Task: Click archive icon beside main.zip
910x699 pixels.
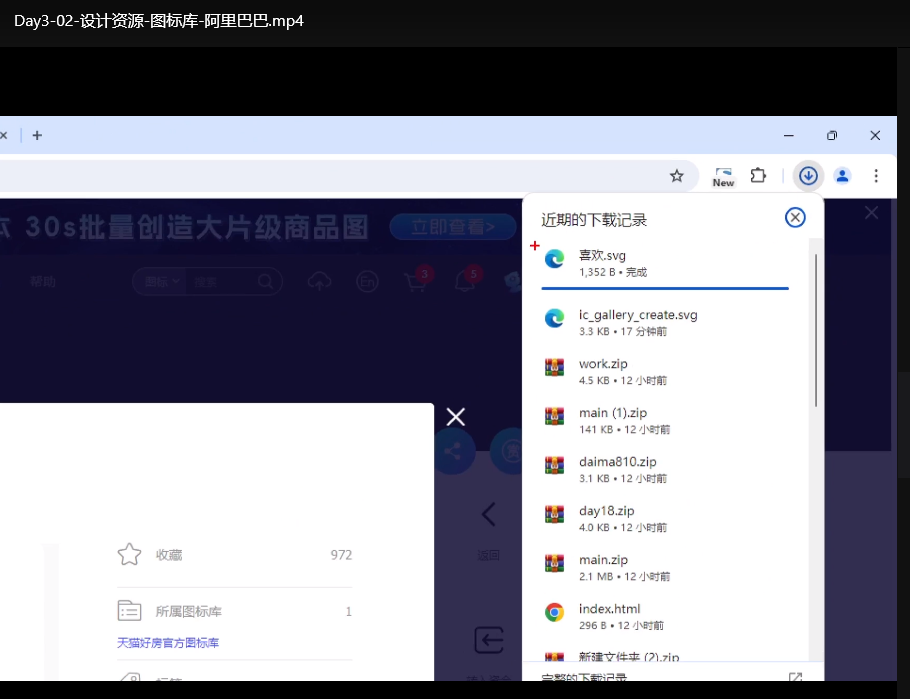Action: pos(554,563)
